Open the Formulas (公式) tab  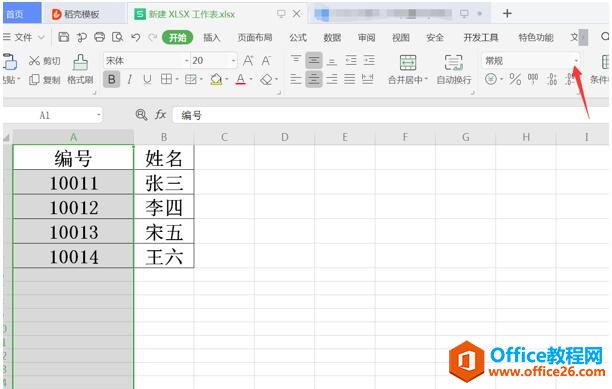[298, 37]
